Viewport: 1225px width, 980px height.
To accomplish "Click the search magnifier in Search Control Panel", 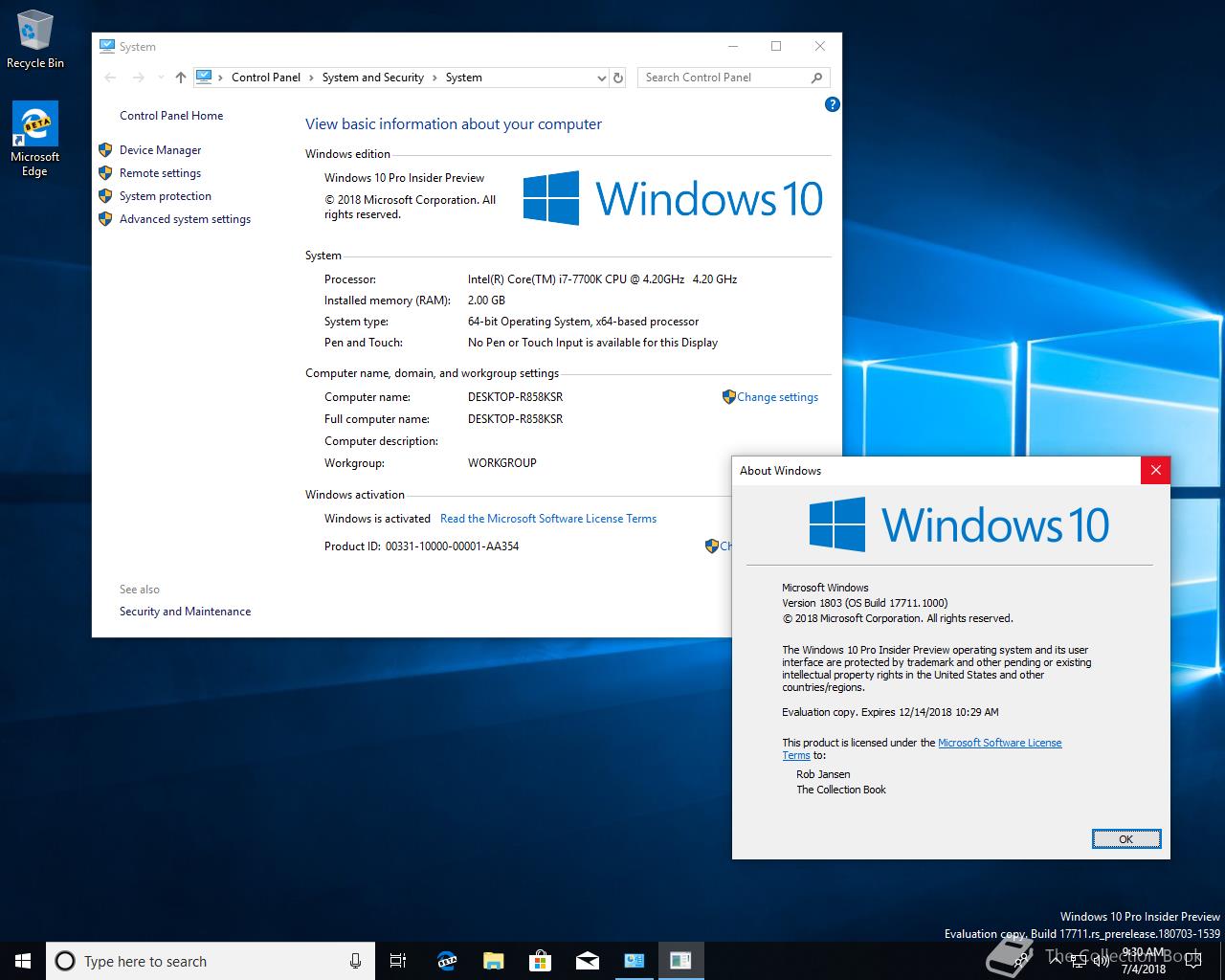I will (x=816, y=78).
